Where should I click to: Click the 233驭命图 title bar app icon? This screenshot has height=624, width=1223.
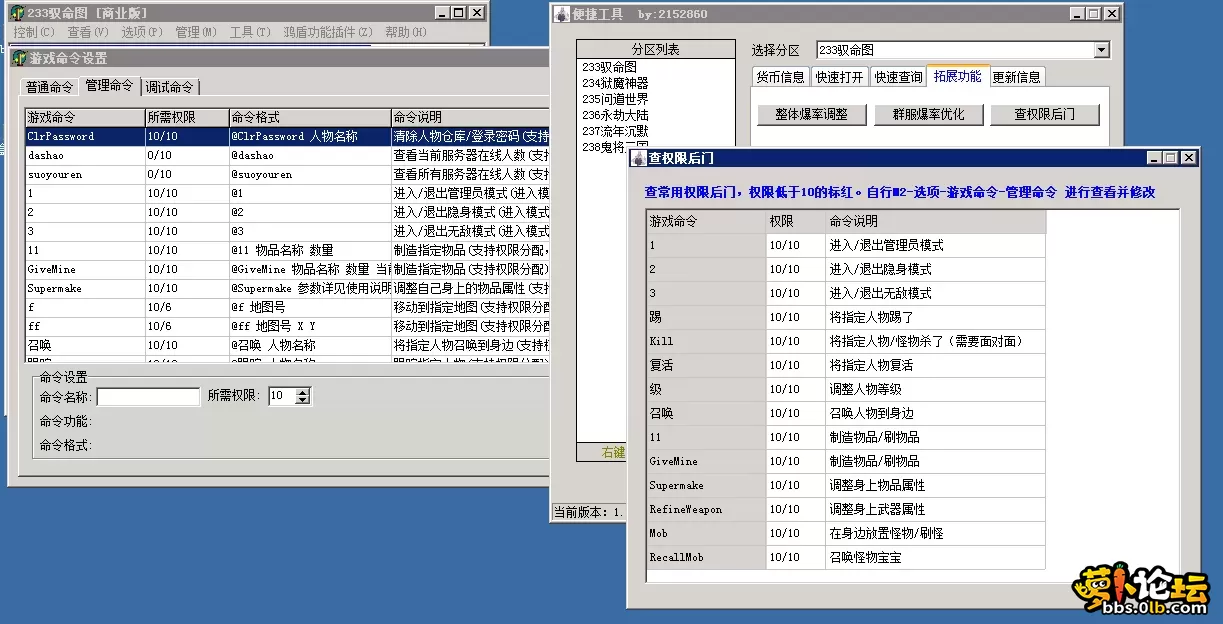17,13
